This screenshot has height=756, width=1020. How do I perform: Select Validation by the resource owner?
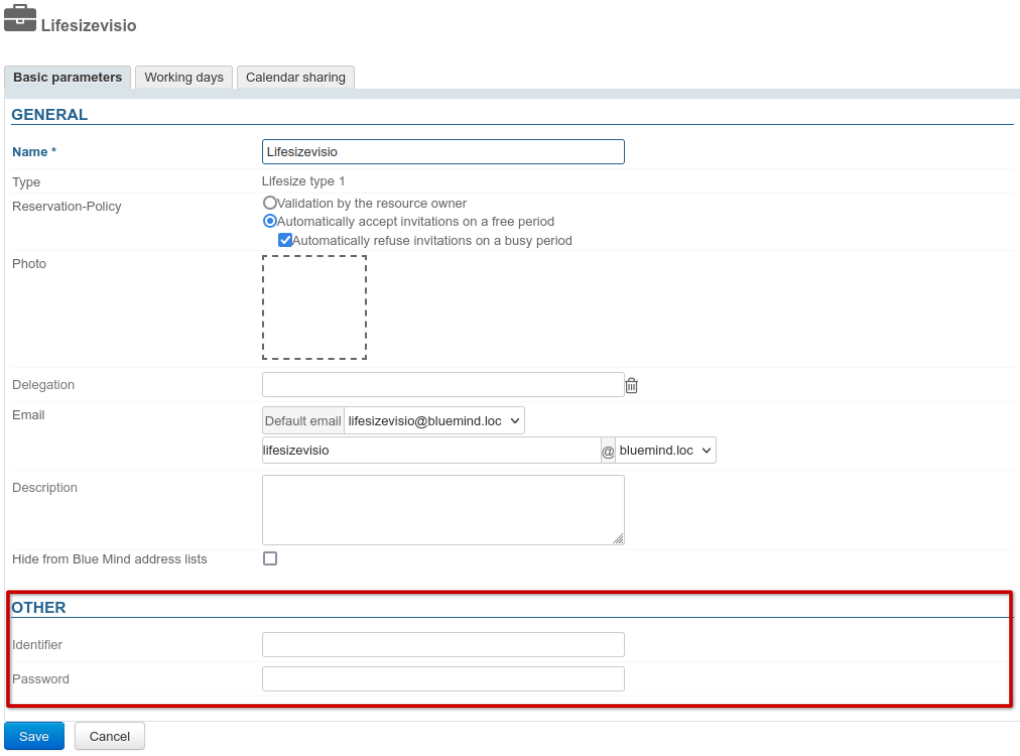[269, 203]
